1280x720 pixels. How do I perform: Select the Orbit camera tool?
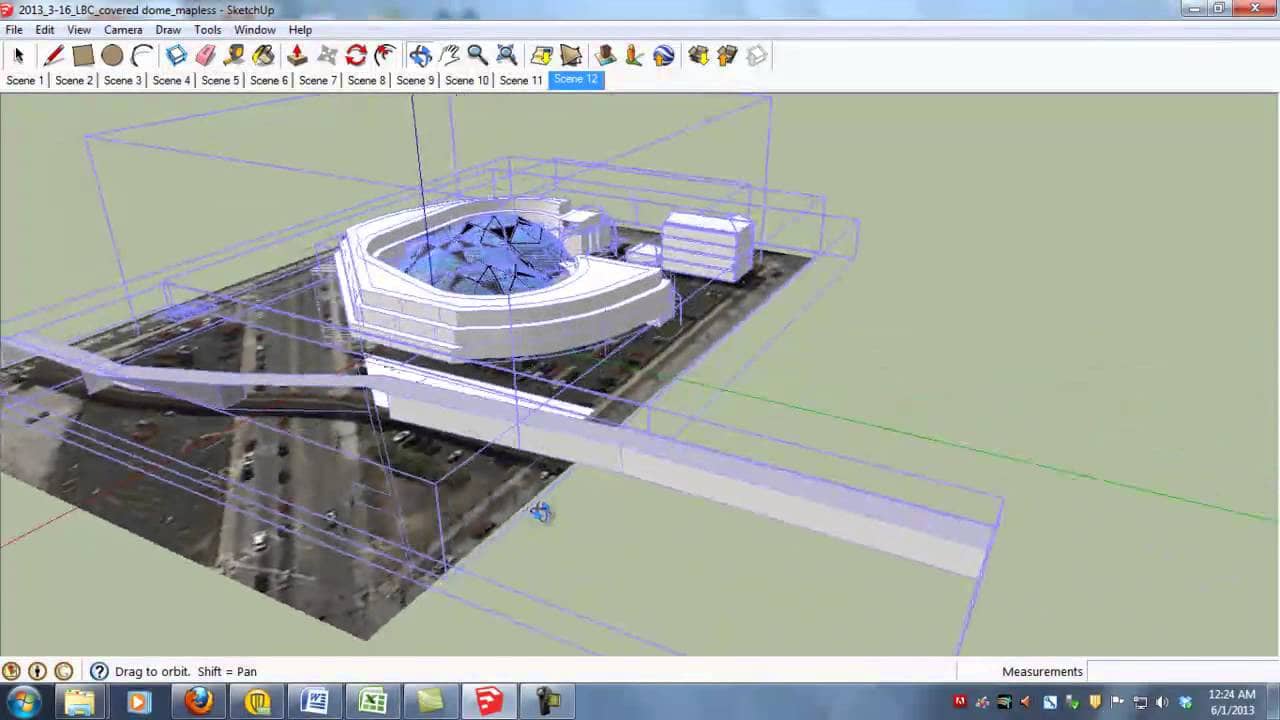pos(420,56)
